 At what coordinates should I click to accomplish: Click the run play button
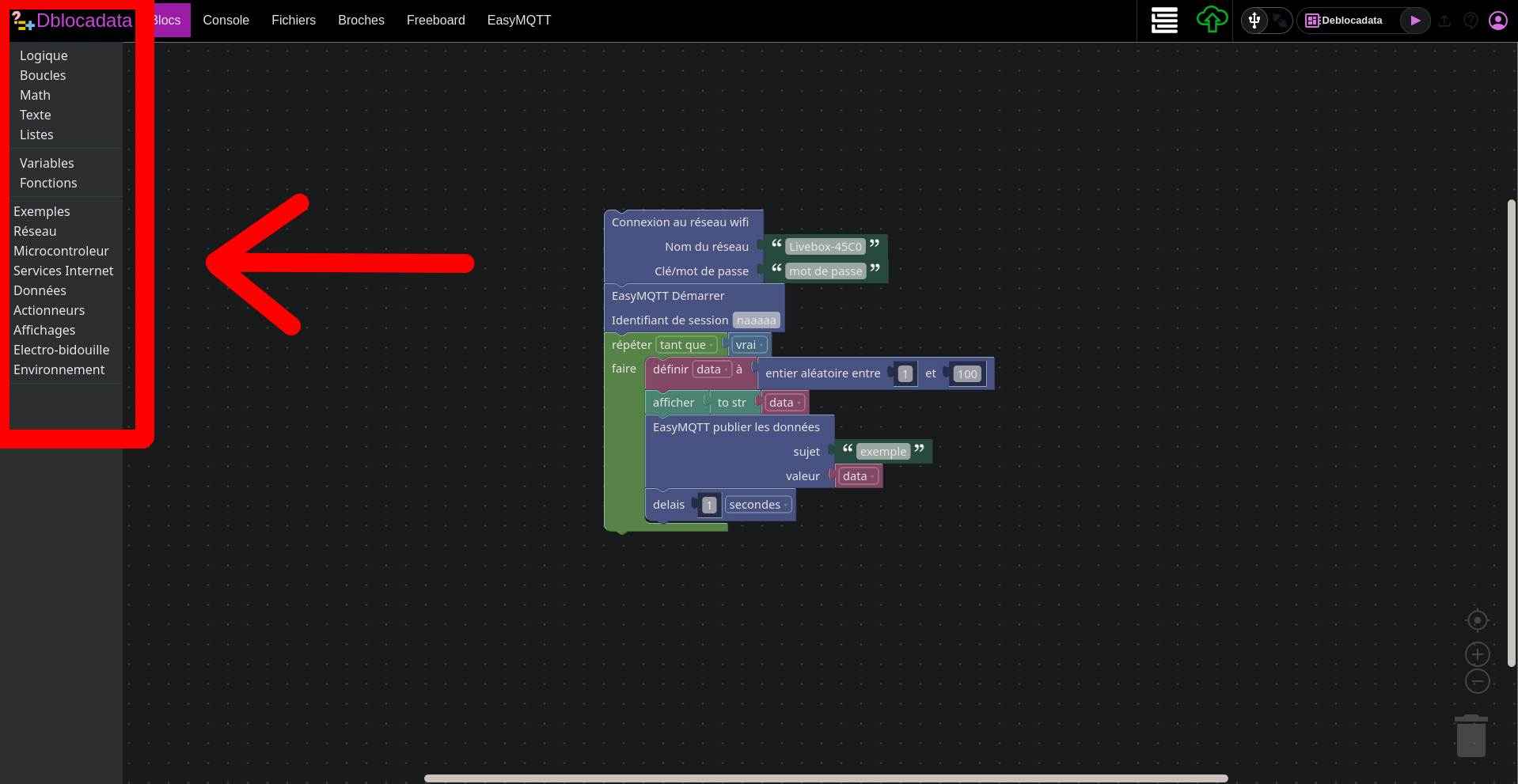[x=1414, y=21]
